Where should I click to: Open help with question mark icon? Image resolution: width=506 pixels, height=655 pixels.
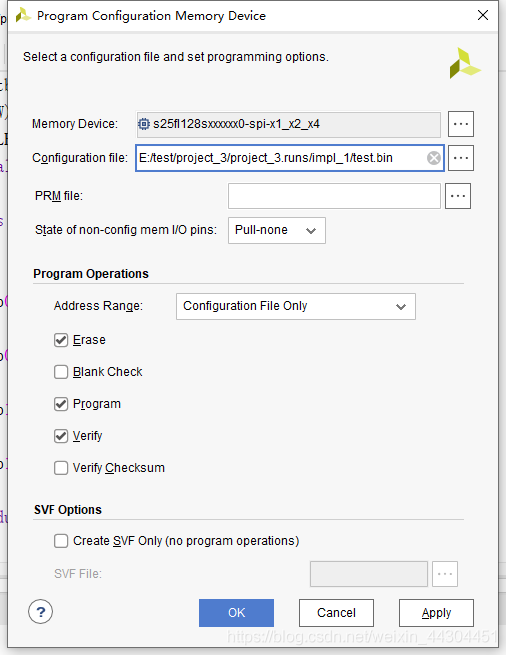(x=41, y=612)
